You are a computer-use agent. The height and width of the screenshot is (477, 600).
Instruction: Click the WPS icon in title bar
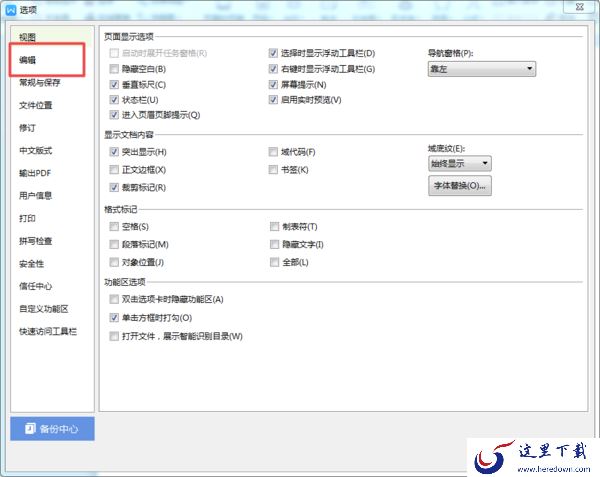pyautogui.click(x=11, y=10)
